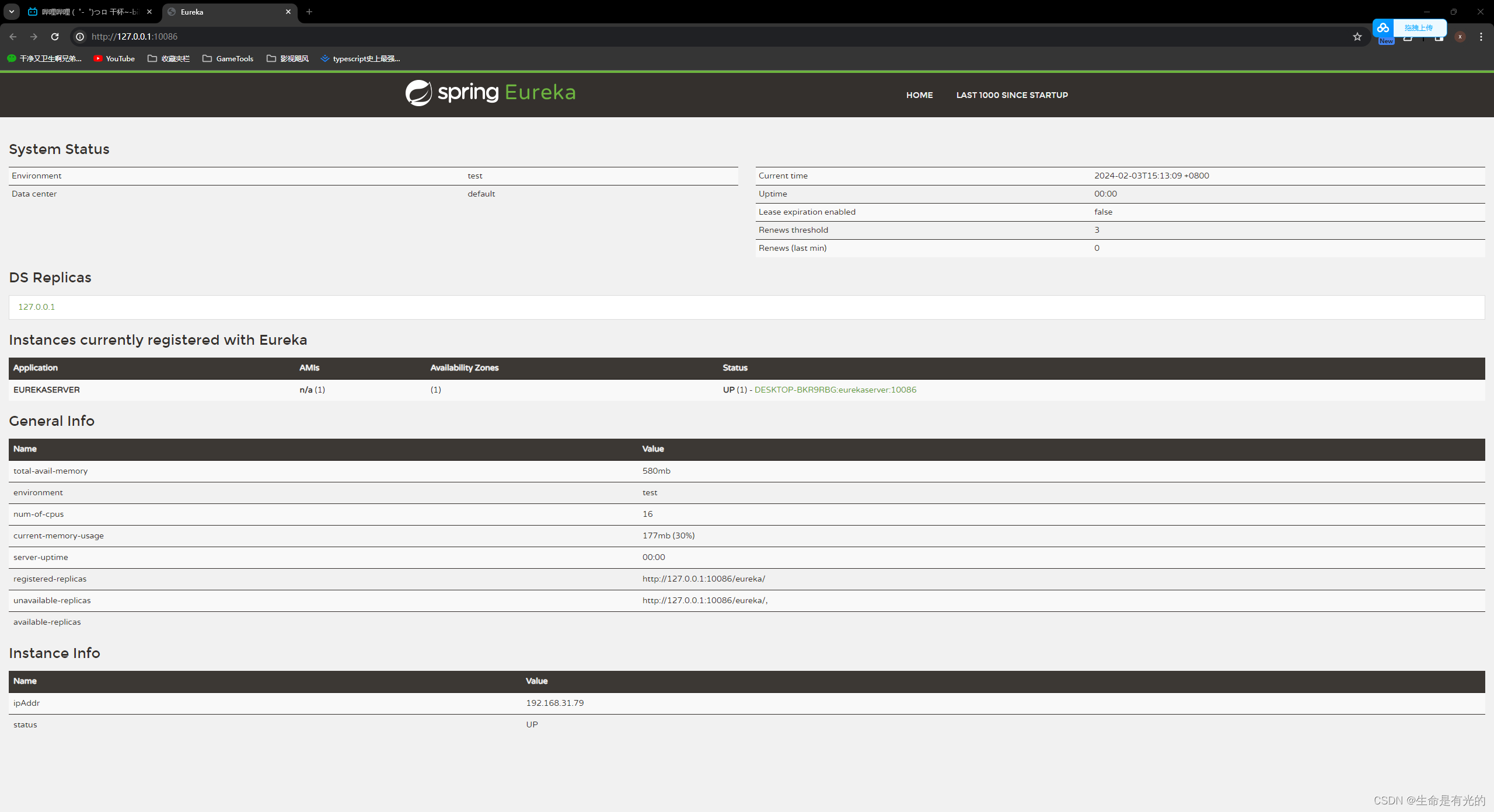Image resolution: width=1494 pixels, height=812 pixels.
Task: Click the Availability Zones column header
Action: (x=465, y=367)
